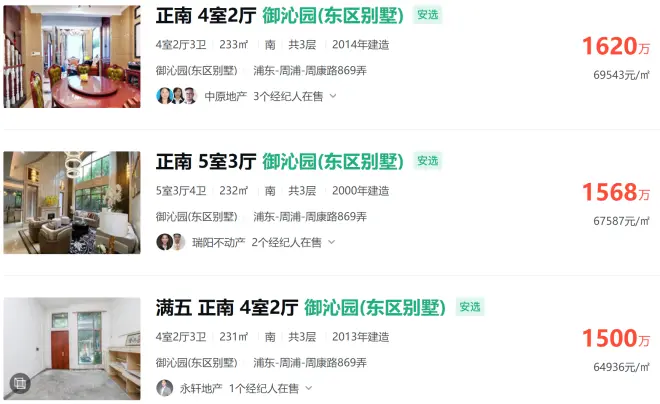Click the 安选 badge on the 1620万 listing
This screenshot has width=660, height=404.
click(x=428, y=15)
